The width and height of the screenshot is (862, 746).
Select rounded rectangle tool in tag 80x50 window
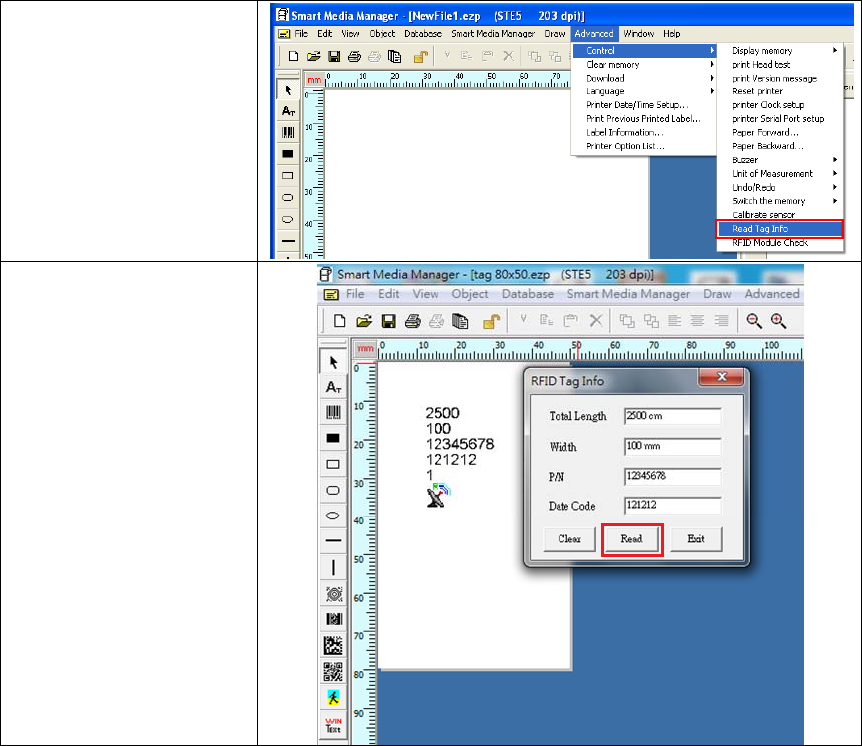(333, 490)
